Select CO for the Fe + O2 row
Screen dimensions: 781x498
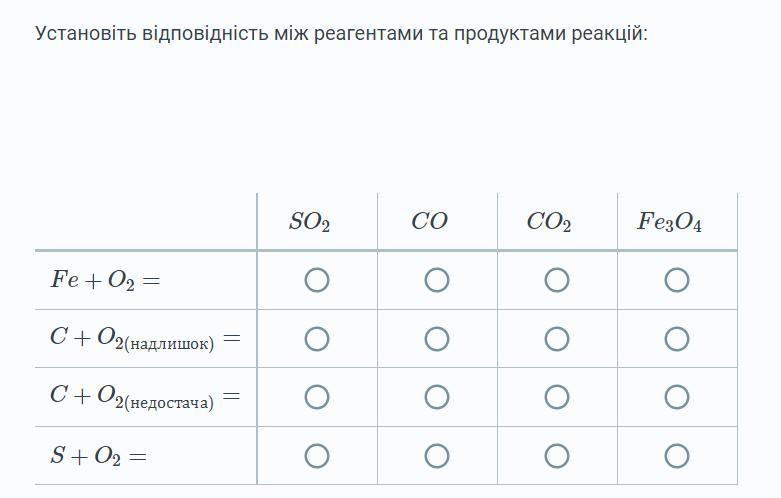tap(437, 280)
